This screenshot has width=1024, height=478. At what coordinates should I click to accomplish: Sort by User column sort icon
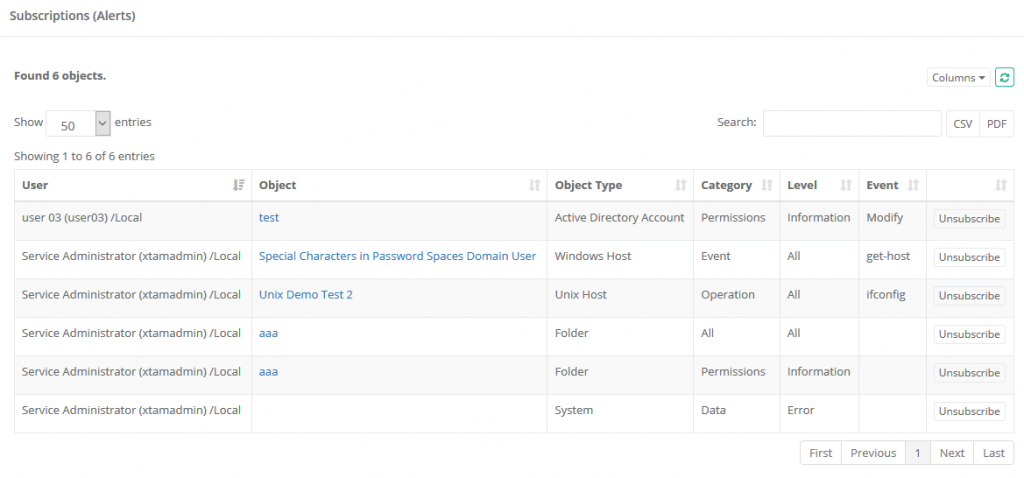tap(238, 185)
